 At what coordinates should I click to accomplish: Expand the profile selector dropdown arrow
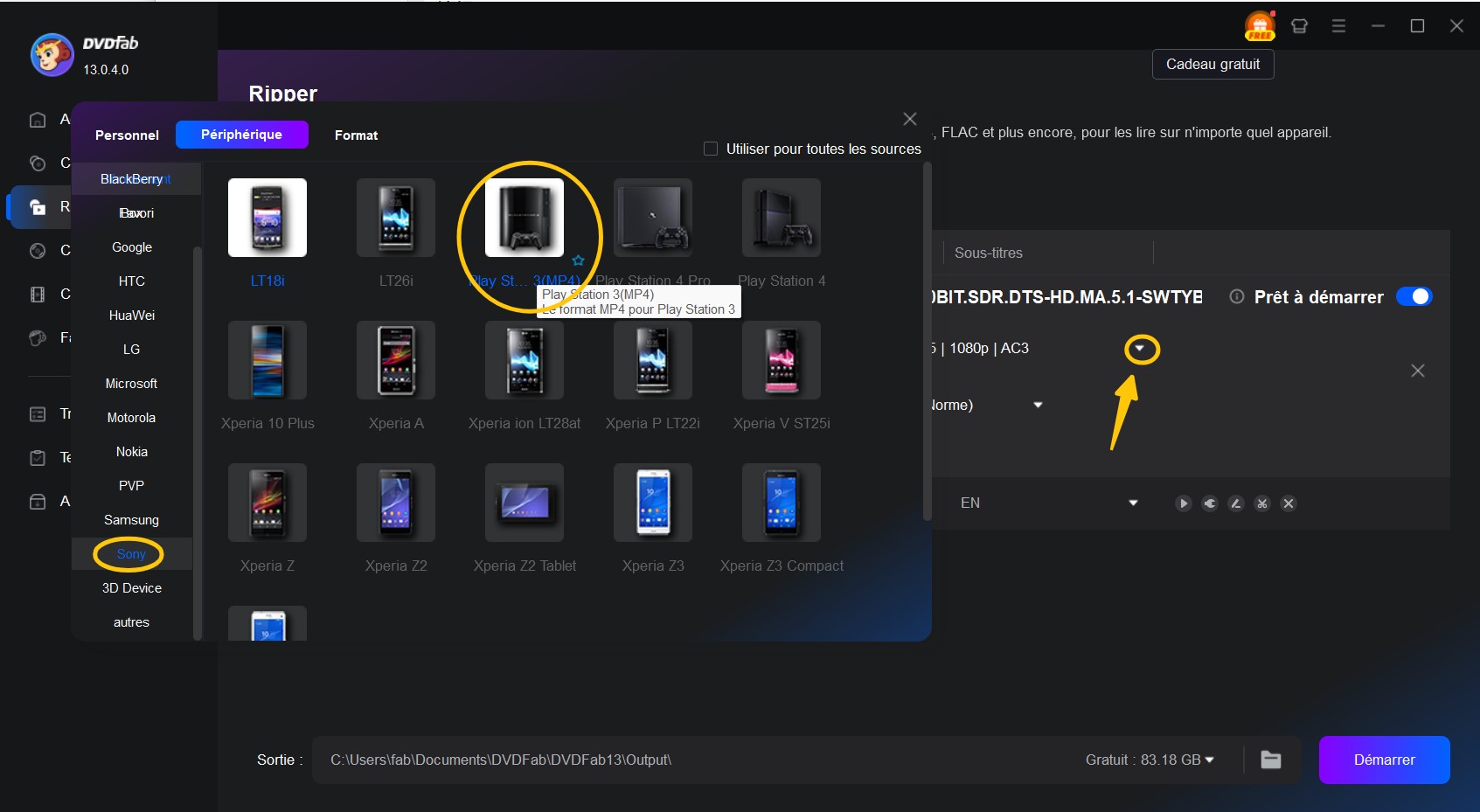[1140, 349]
